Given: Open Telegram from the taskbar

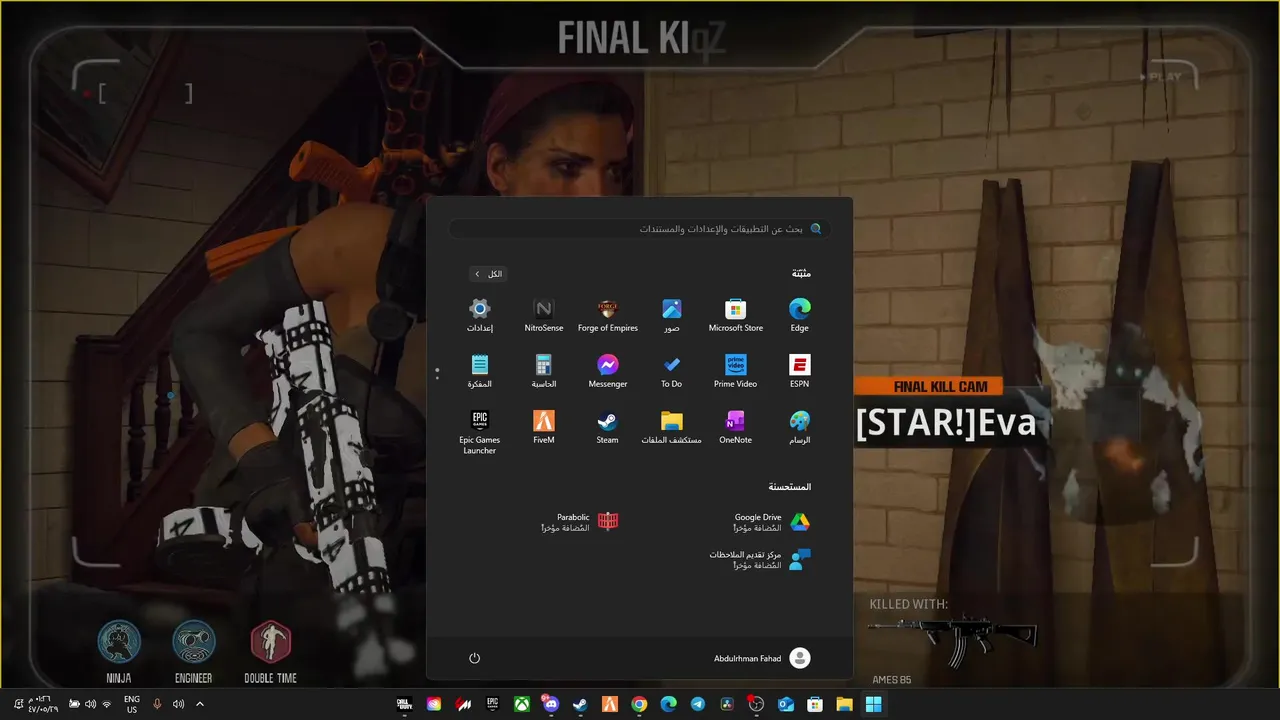Looking at the screenshot, I should (x=698, y=704).
